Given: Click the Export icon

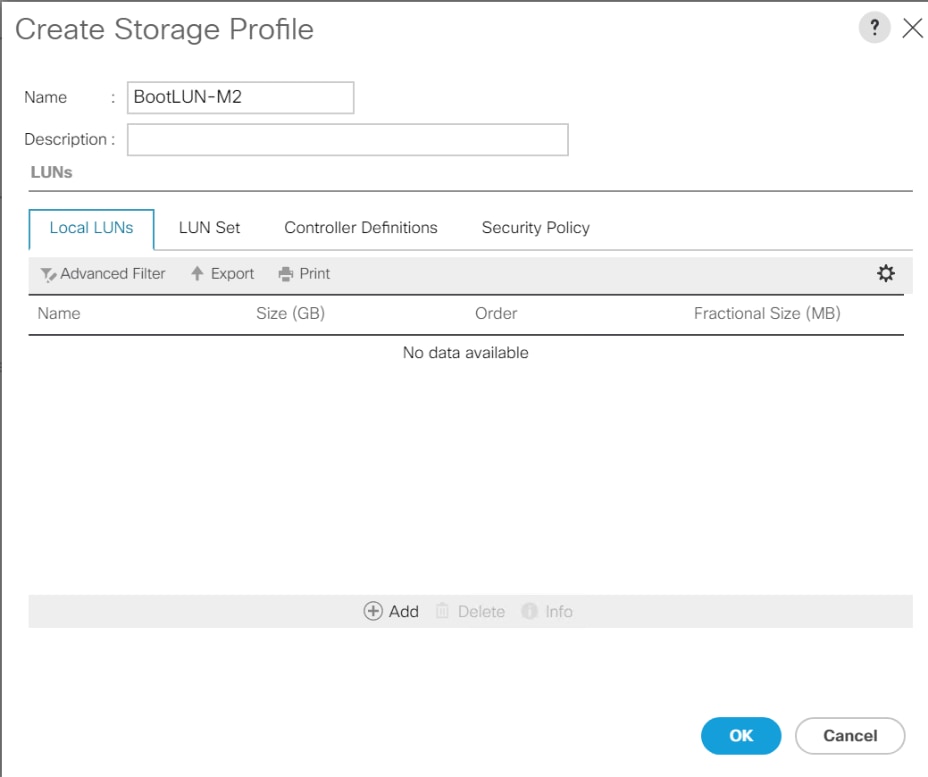Looking at the screenshot, I should [196, 273].
